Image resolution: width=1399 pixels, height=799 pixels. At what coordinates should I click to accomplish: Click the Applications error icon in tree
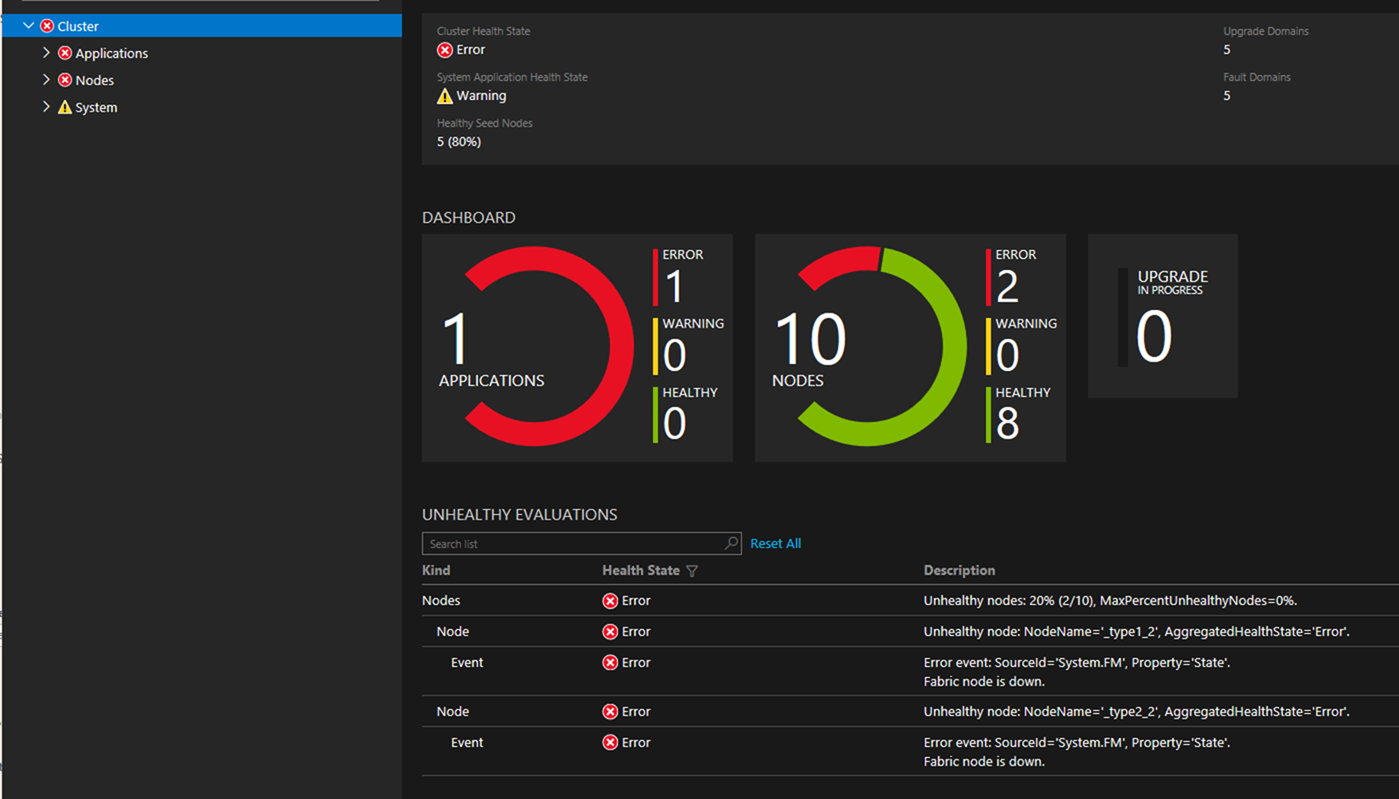(65, 53)
